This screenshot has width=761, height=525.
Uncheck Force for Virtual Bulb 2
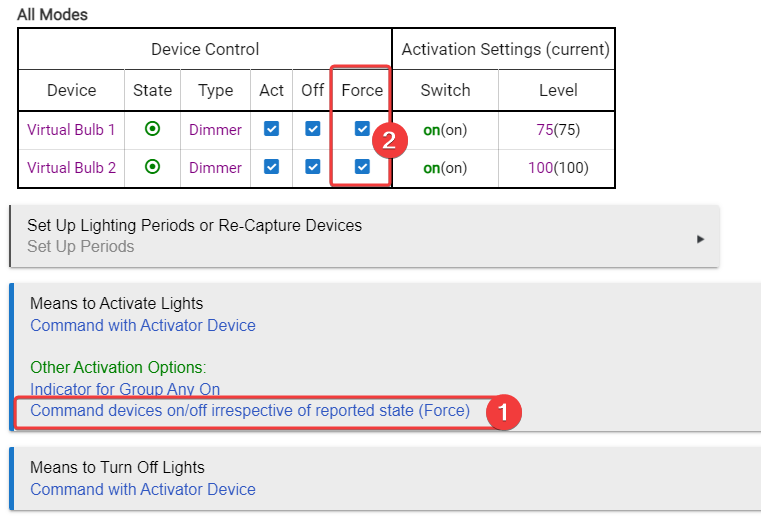click(362, 167)
